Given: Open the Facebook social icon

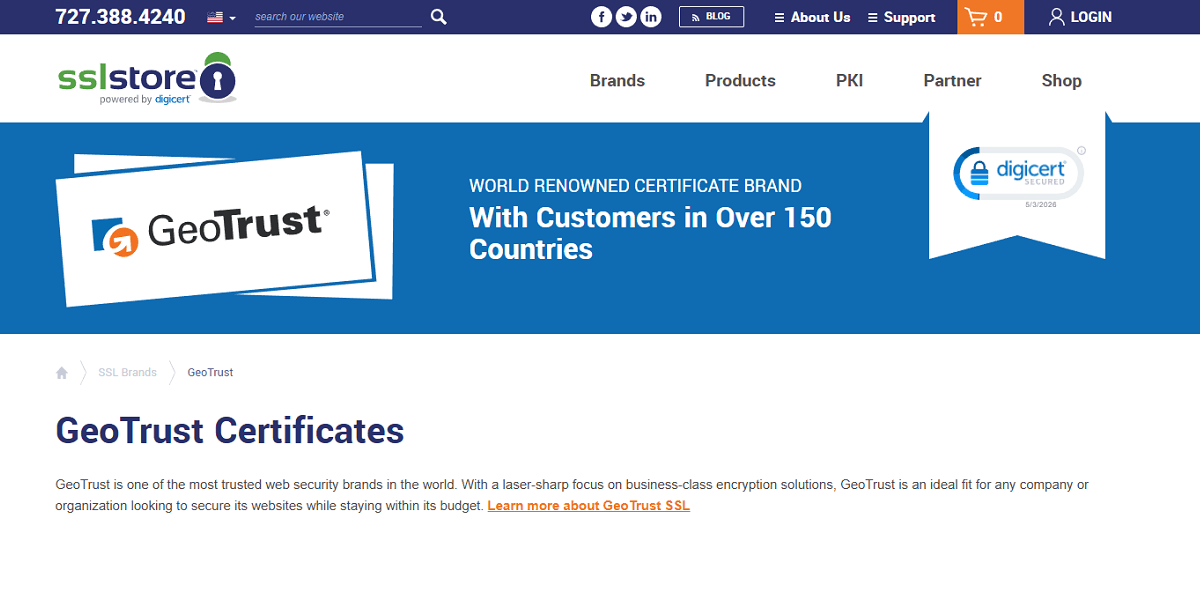Looking at the screenshot, I should click(x=601, y=17).
